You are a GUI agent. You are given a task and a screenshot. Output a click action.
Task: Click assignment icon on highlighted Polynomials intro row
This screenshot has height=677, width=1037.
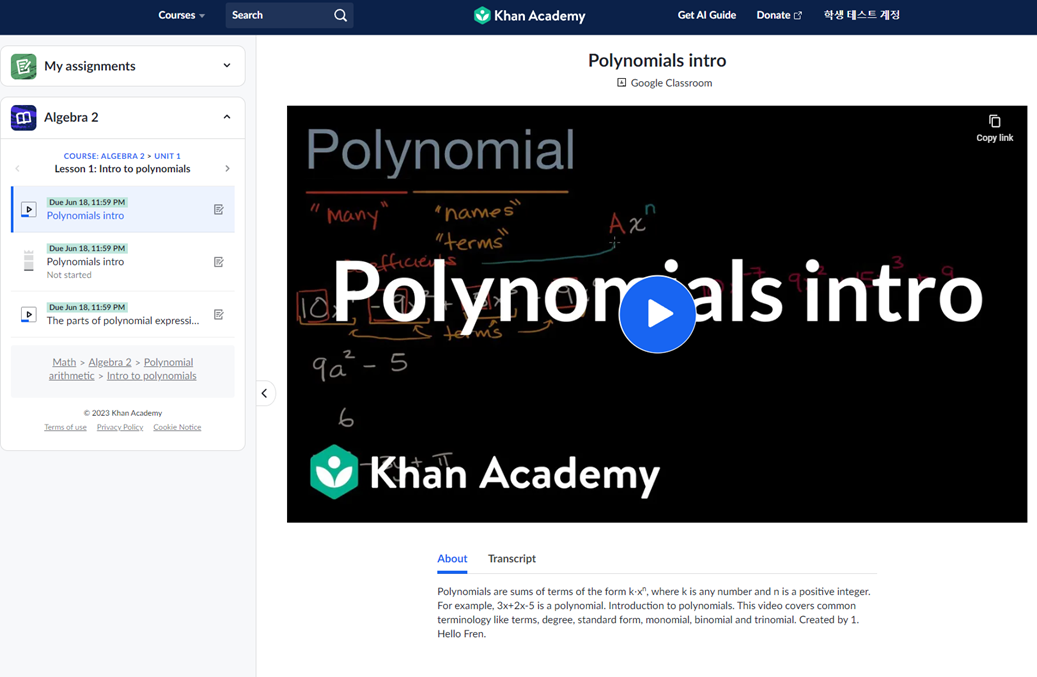(x=219, y=210)
